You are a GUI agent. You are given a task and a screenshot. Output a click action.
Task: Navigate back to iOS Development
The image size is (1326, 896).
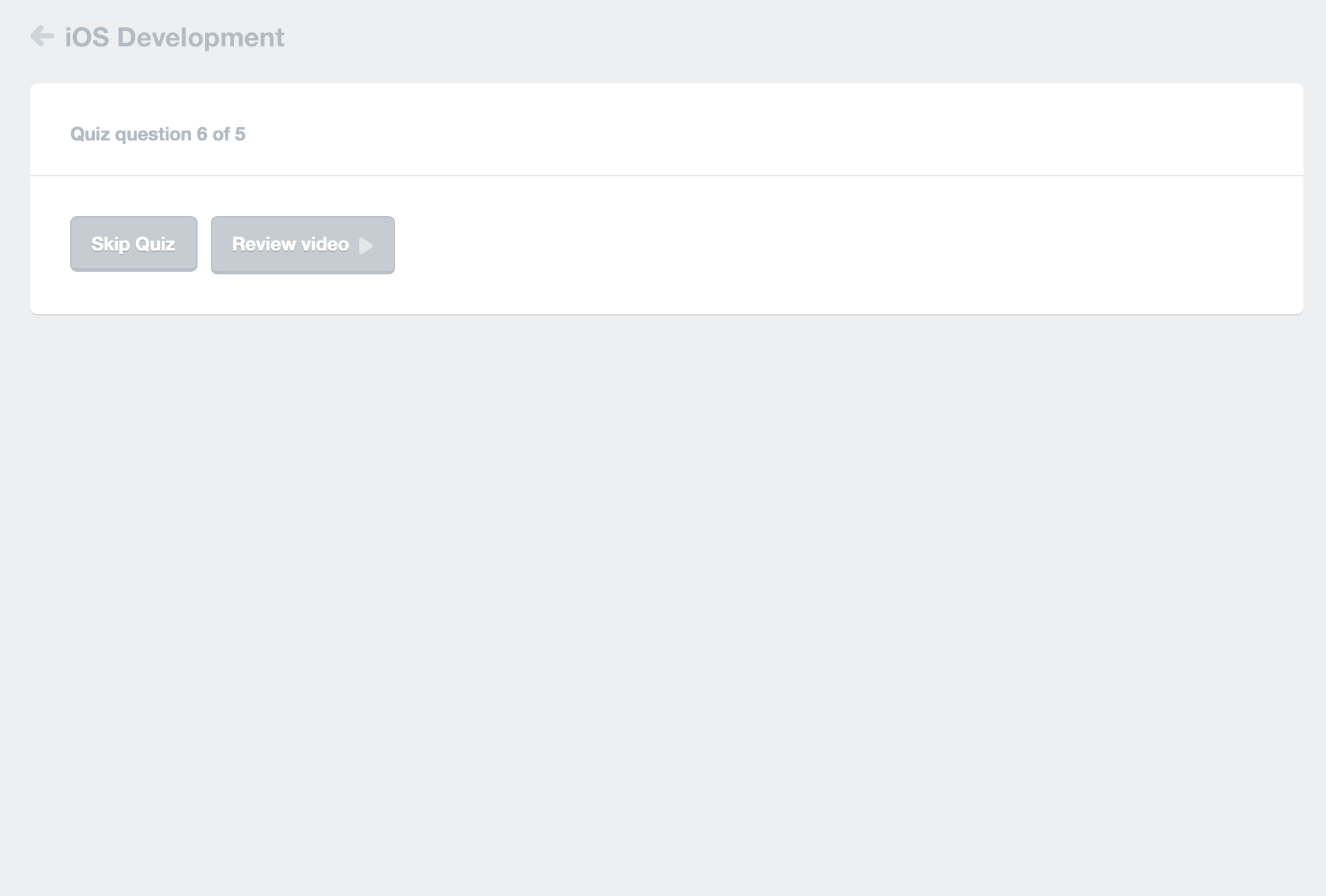pyautogui.click(x=42, y=36)
